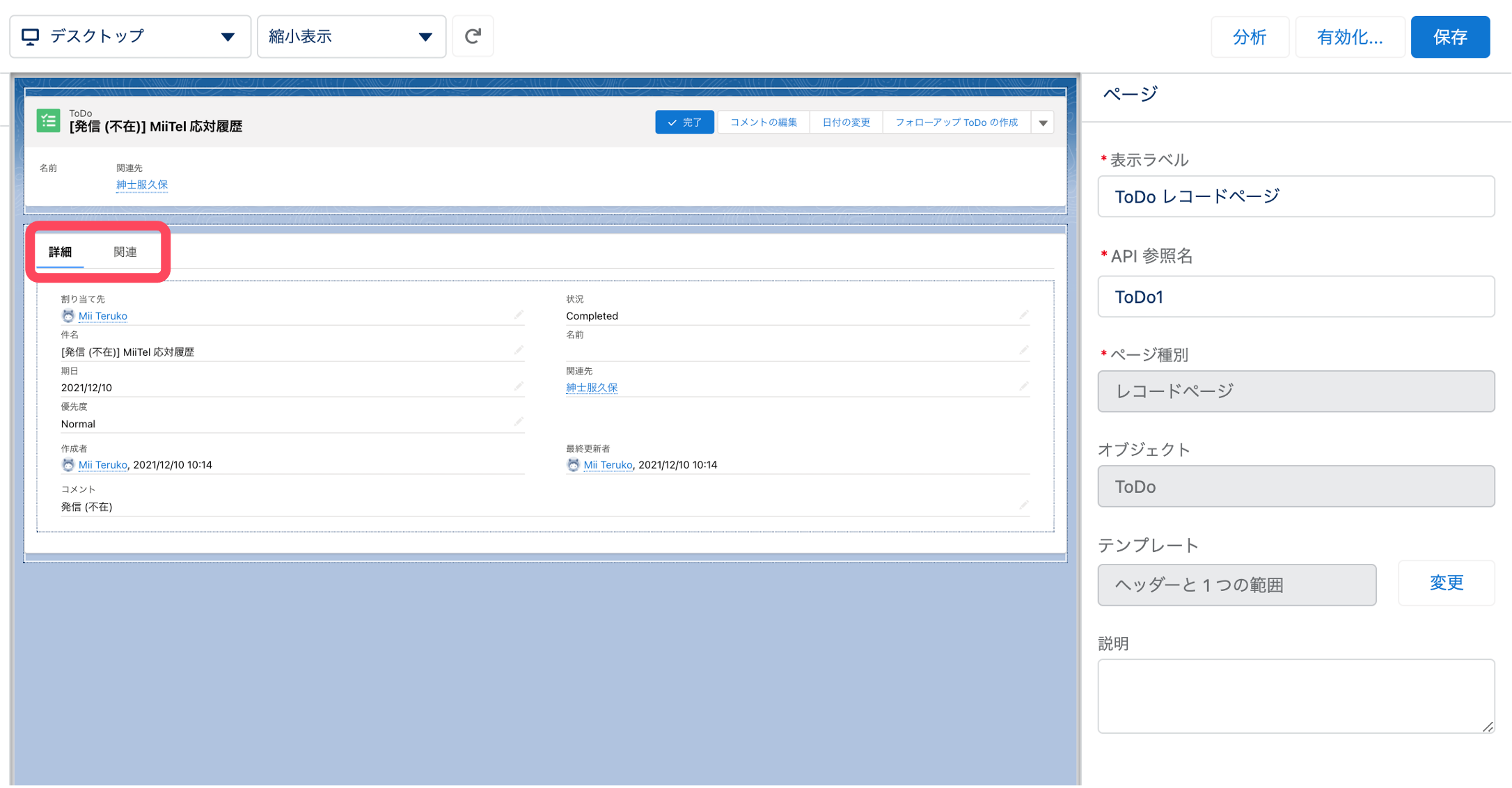Click the green ToDo task icon
This screenshot has width=1512, height=788.
tap(48, 120)
